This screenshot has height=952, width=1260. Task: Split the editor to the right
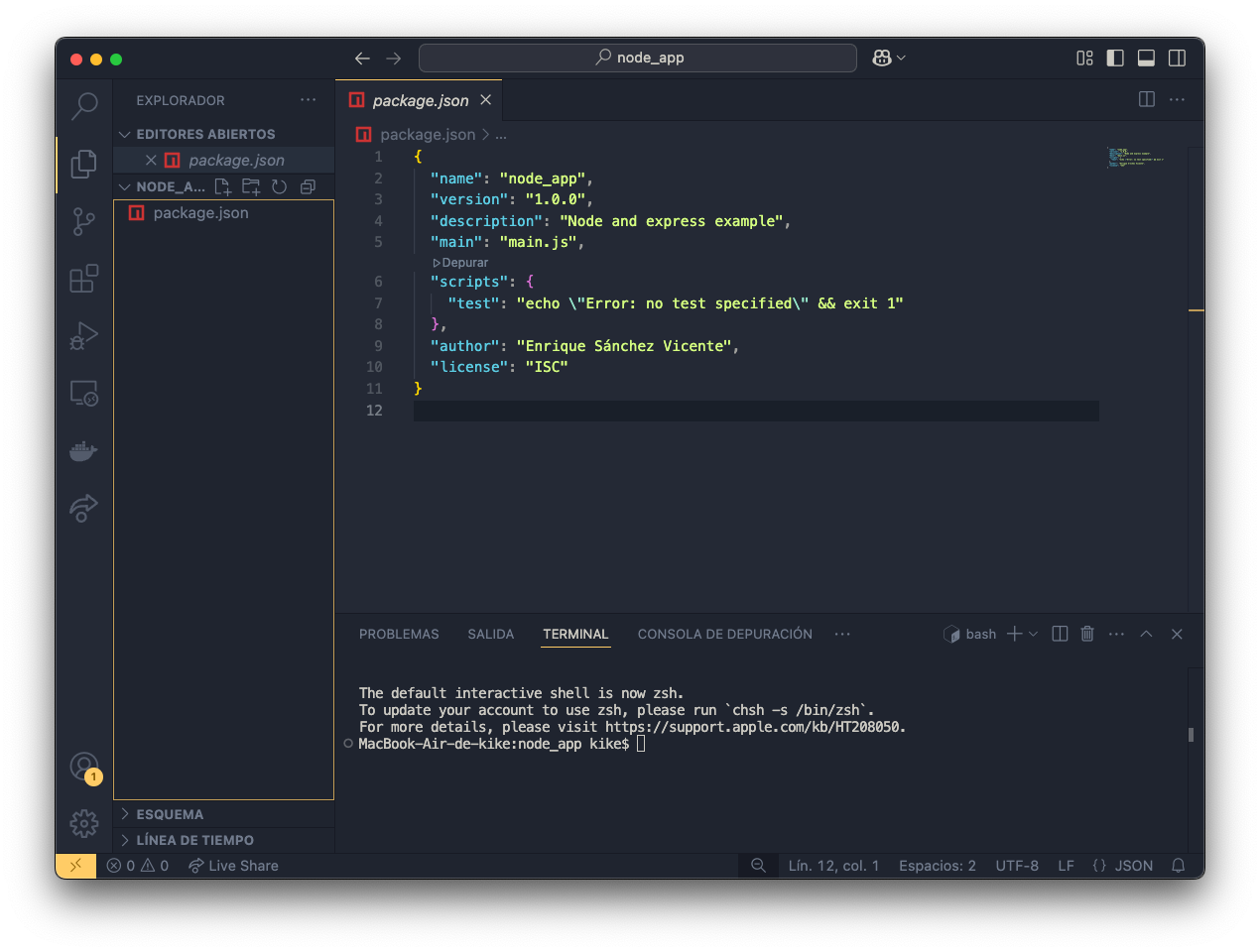(1147, 99)
